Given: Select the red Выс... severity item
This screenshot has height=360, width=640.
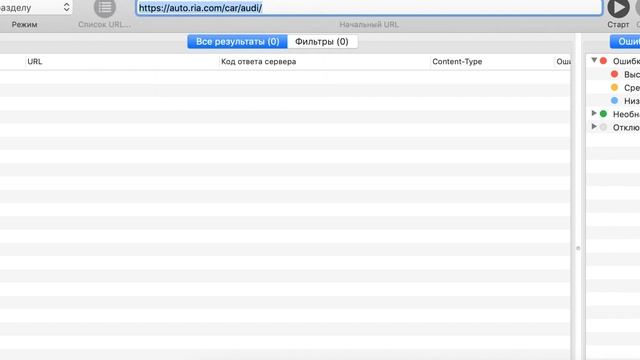Looking at the screenshot, I should point(625,74).
